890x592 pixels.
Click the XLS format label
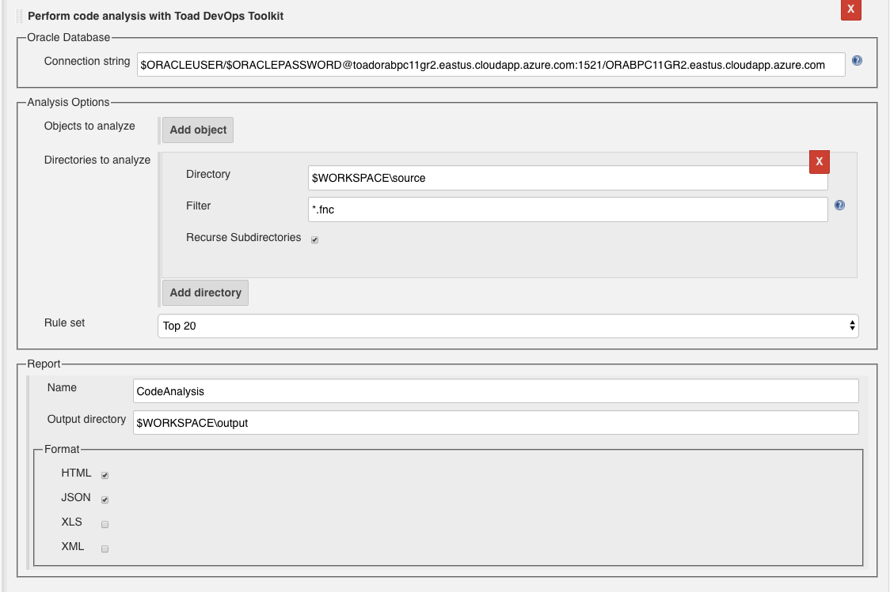tap(72, 522)
